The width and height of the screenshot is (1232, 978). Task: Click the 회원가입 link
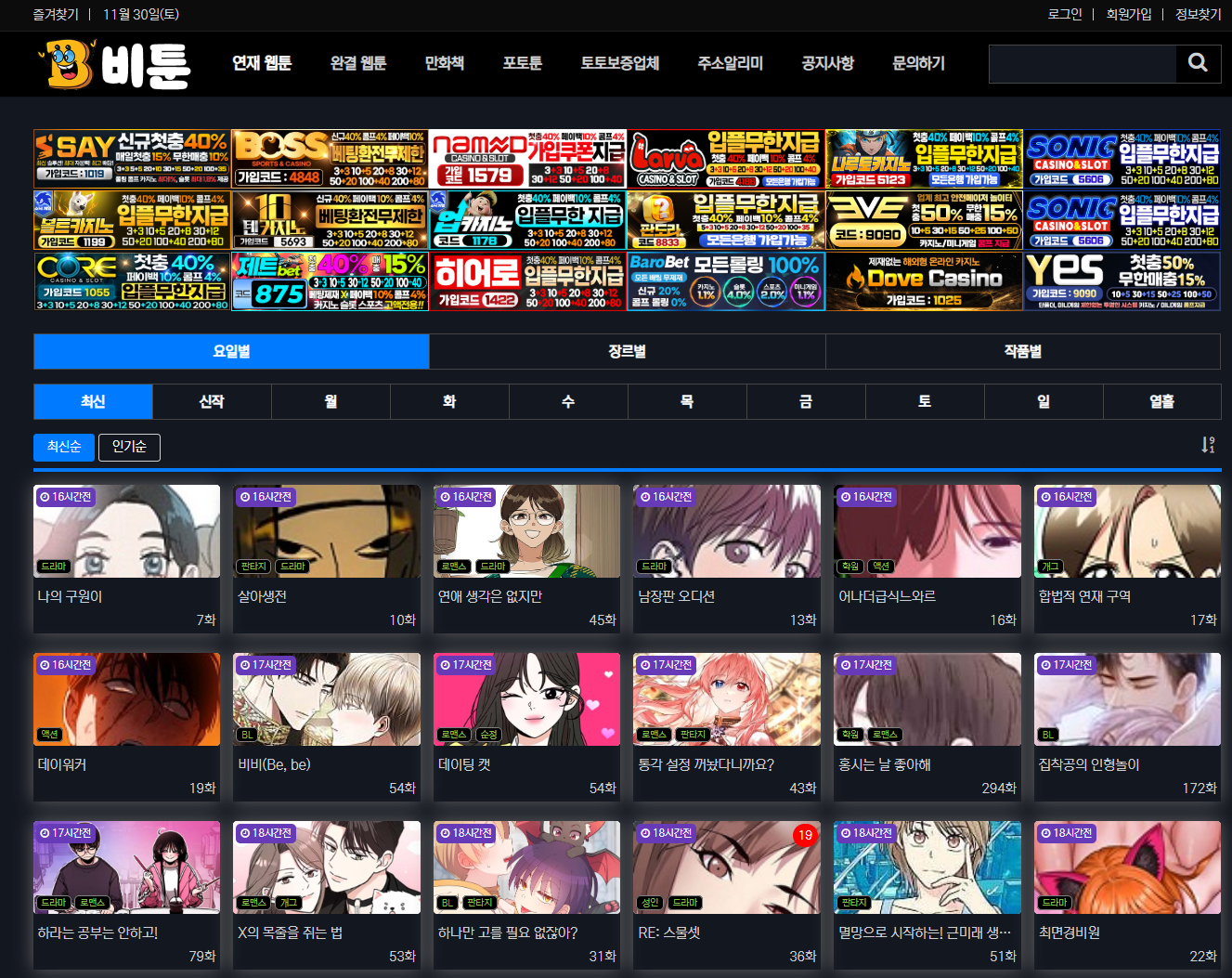tap(1128, 14)
